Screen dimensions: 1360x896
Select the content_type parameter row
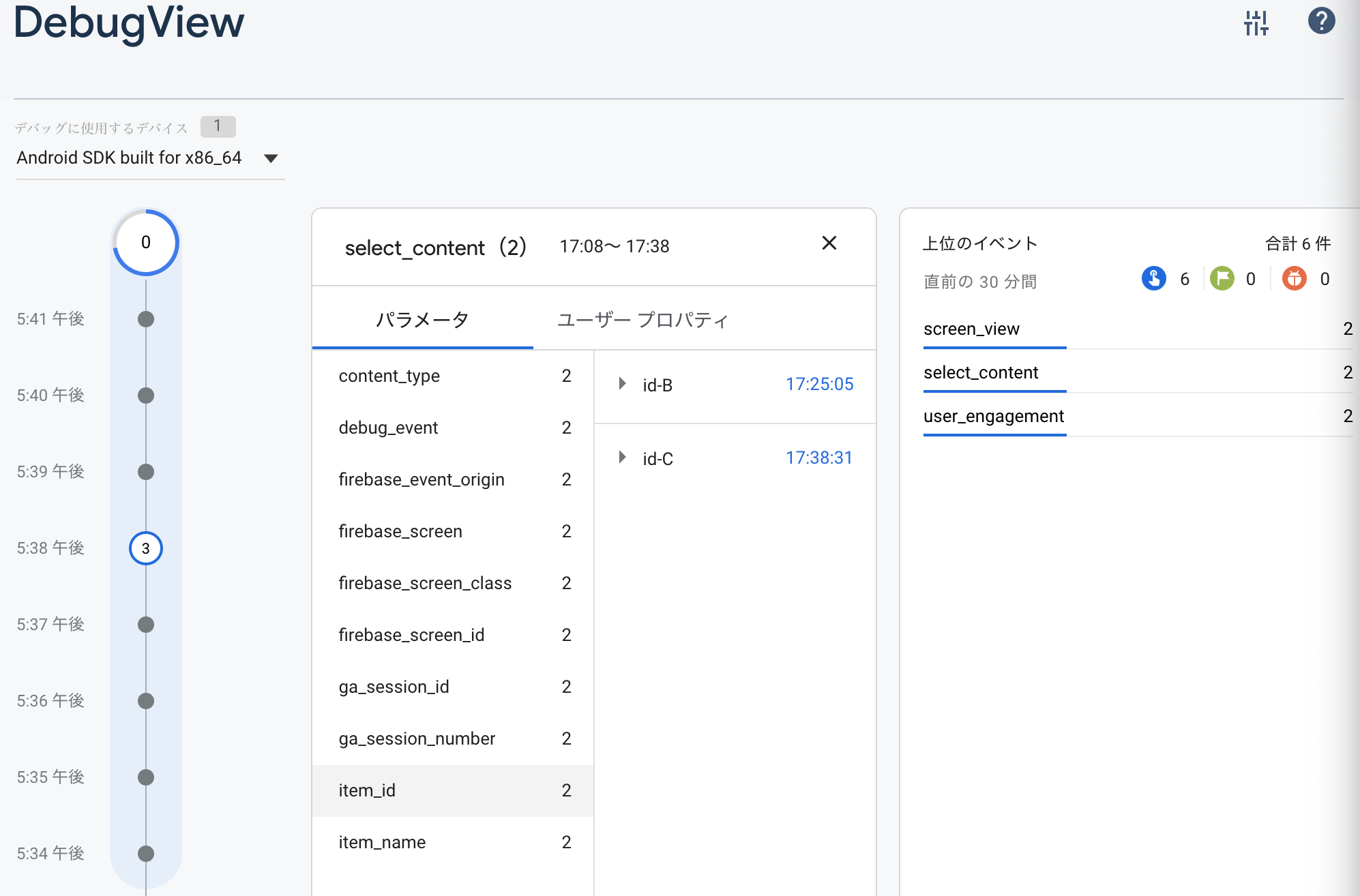[453, 376]
